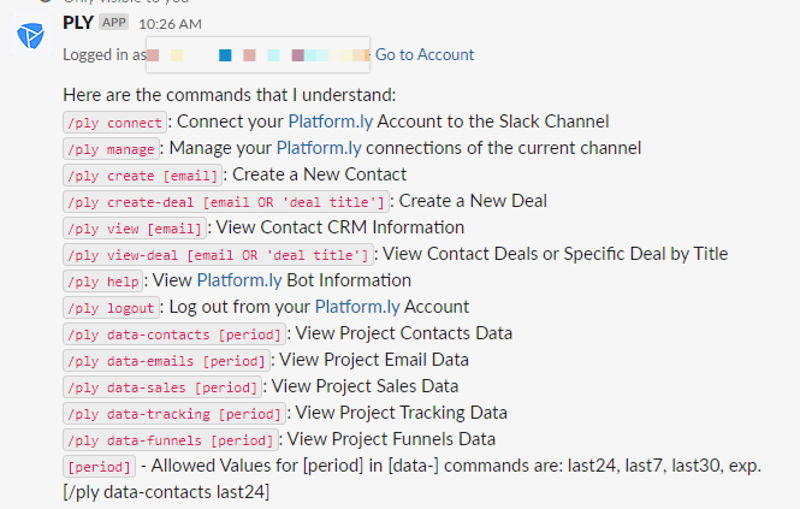Viewport: 800px width, 509px height.
Task: Click the 'Logged in as' text
Action: point(105,55)
